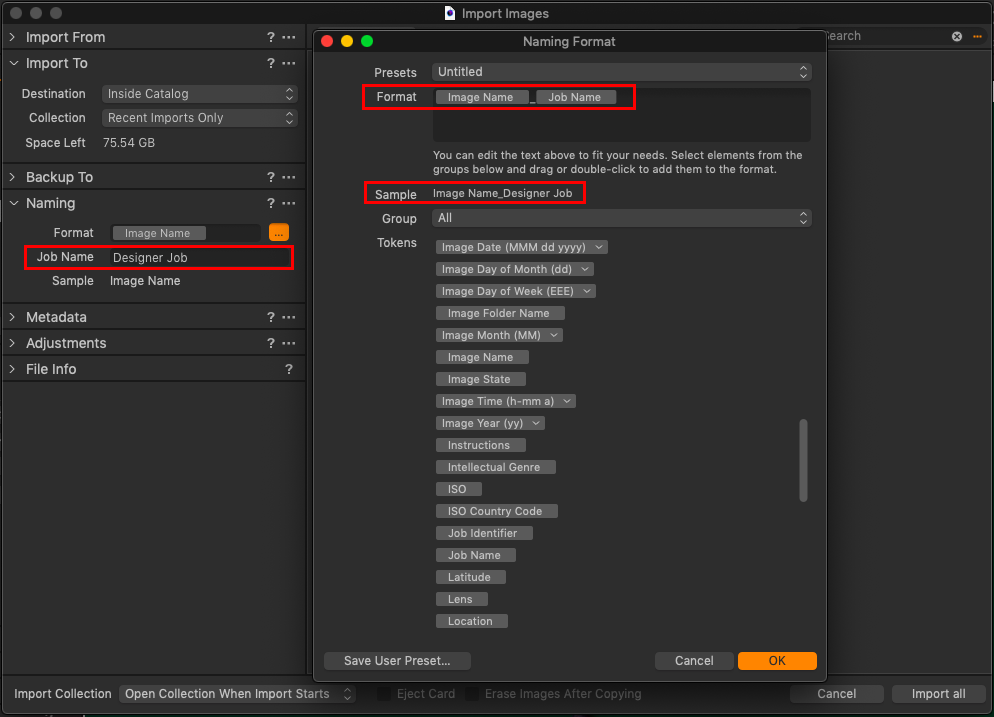Click the File Info help icon

[x=289, y=369]
